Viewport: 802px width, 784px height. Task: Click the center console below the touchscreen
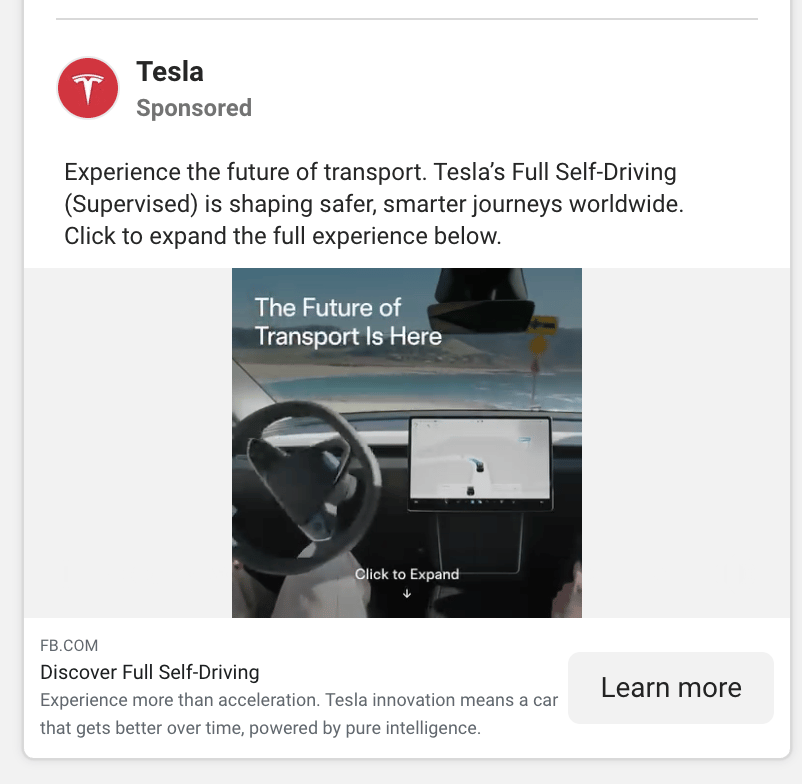point(480,542)
